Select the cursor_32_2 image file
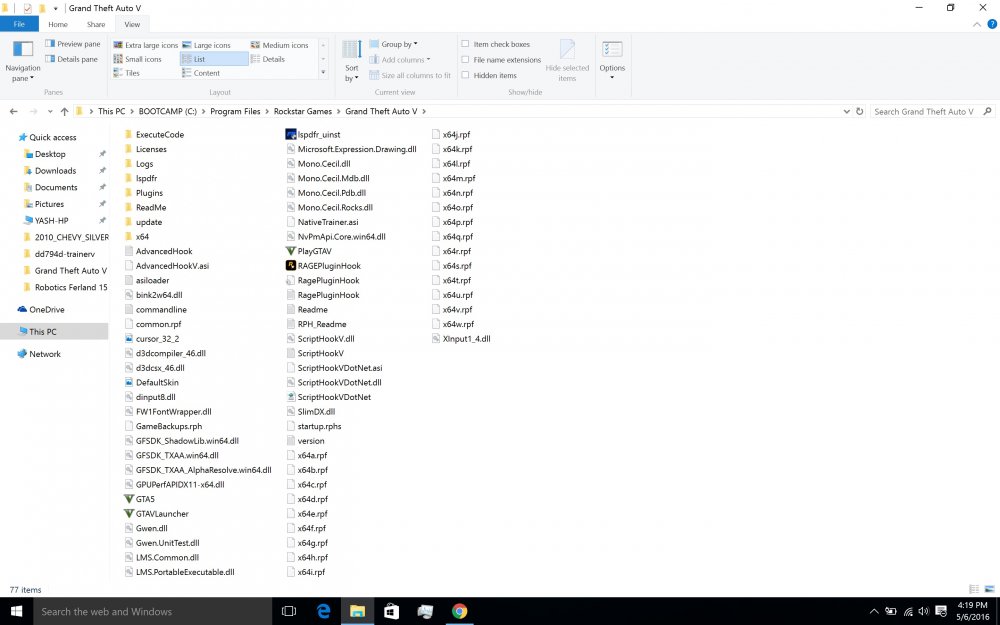This screenshot has height=625, width=1000. (x=152, y=339)
